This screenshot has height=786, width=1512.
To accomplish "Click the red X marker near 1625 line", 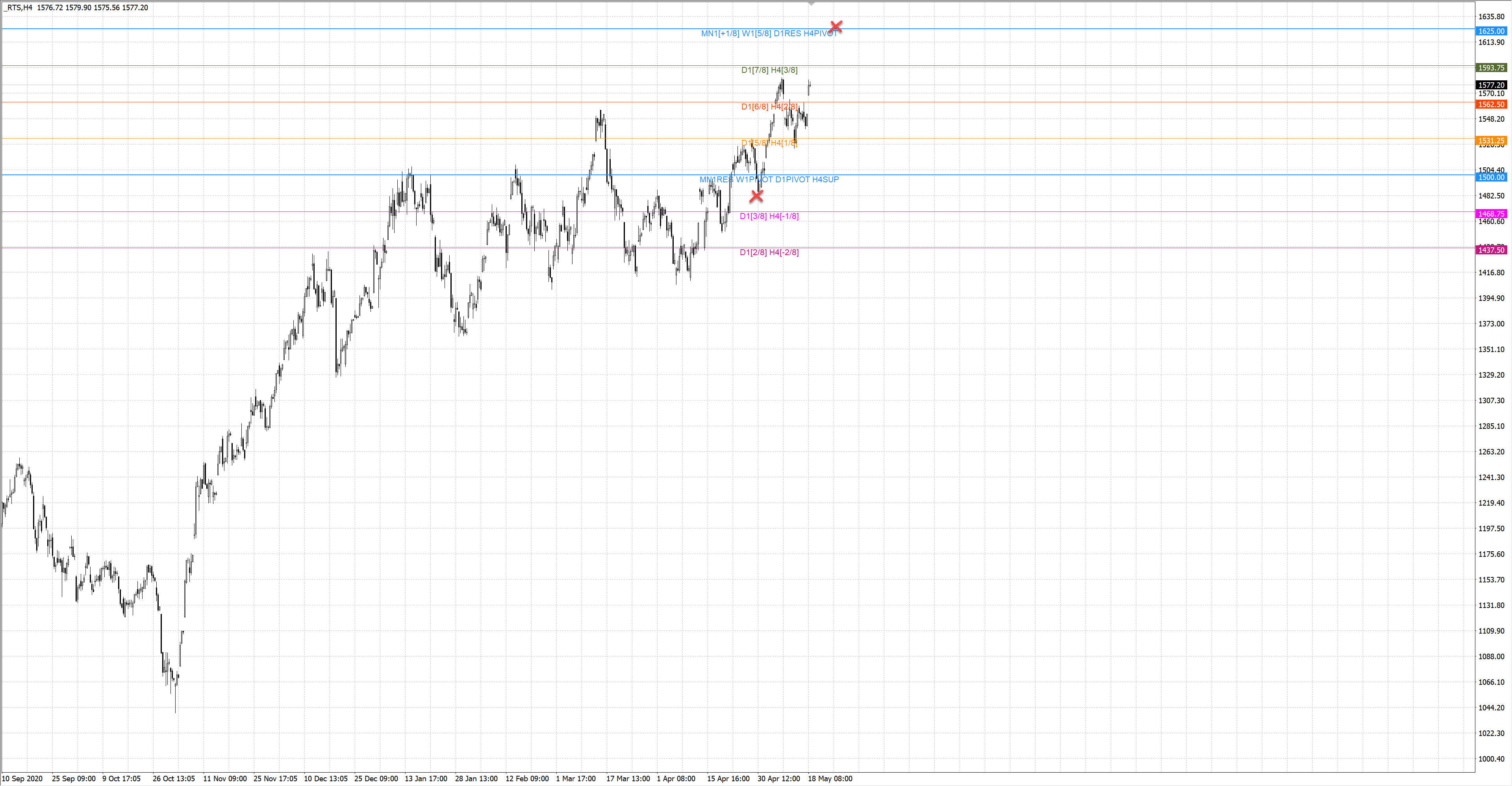I will click(x=836, y=26).
